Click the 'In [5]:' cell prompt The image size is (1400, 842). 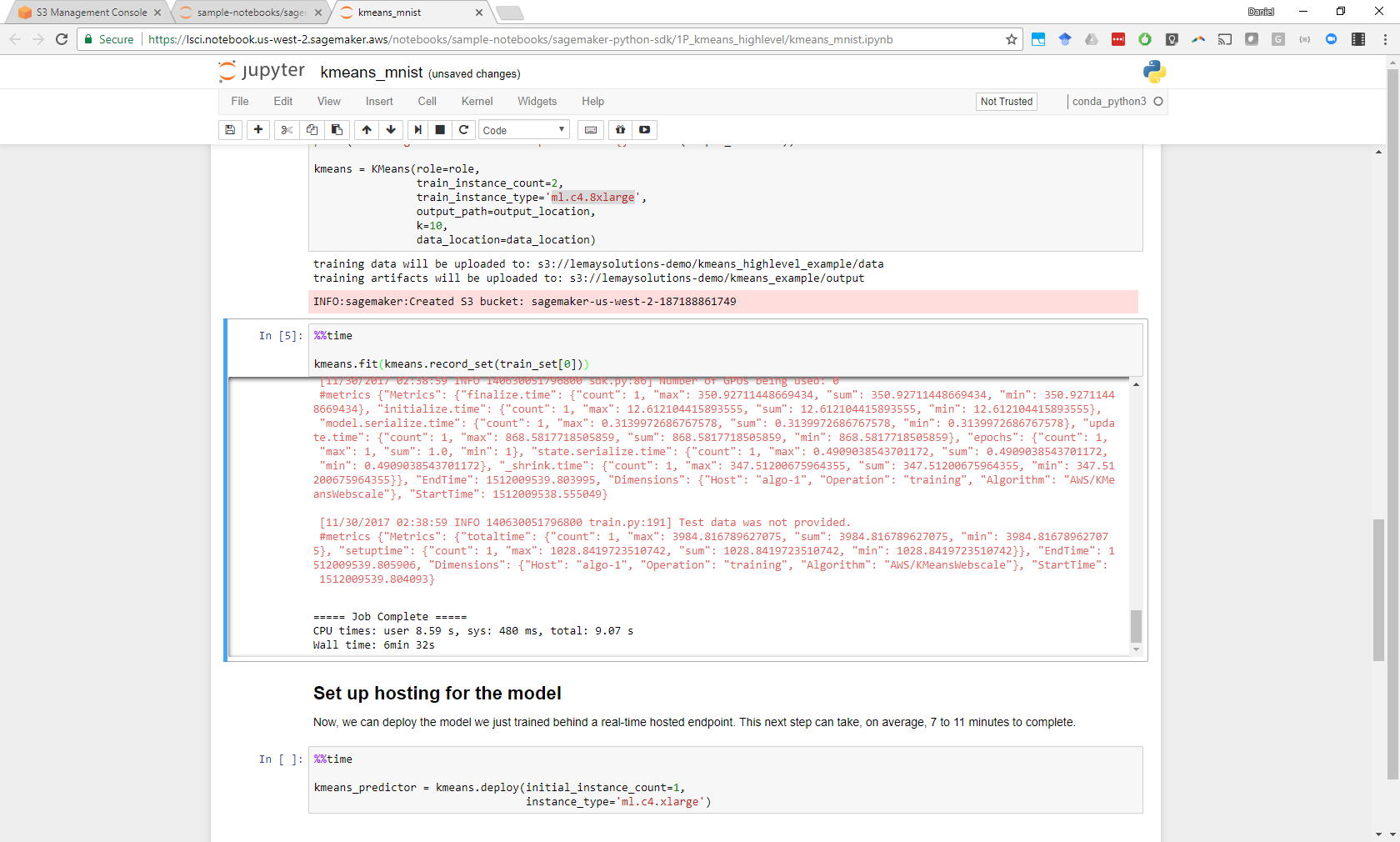click(x=281, y=336)
